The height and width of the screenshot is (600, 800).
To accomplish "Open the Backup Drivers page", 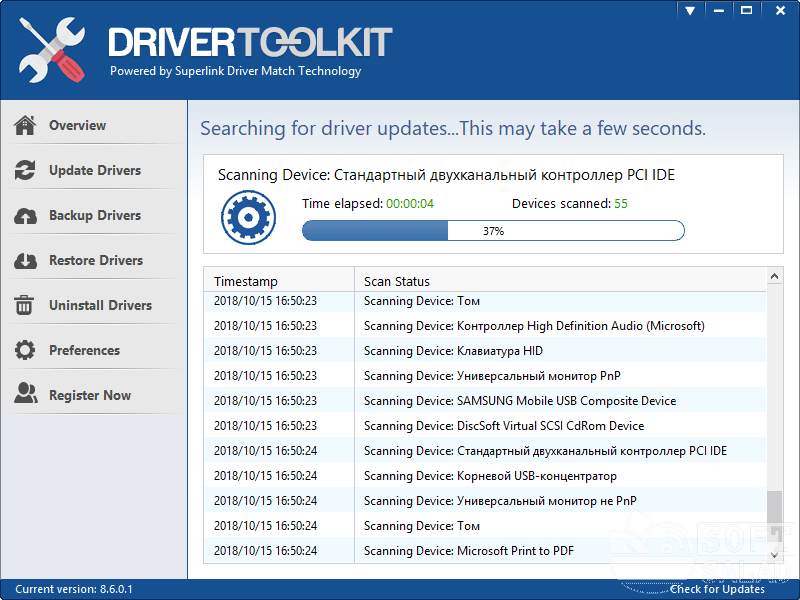I will [94, 215].
